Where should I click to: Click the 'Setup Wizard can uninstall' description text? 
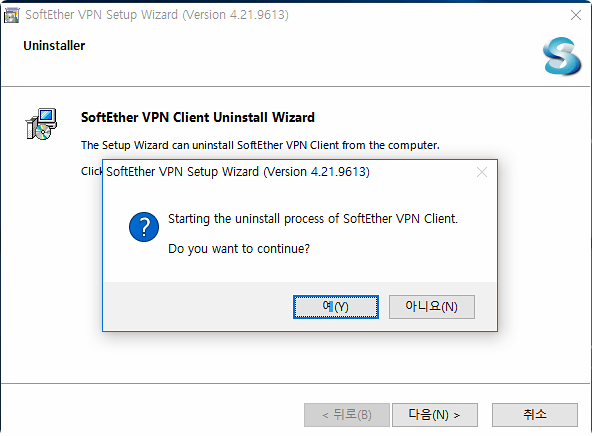(260, 145)
